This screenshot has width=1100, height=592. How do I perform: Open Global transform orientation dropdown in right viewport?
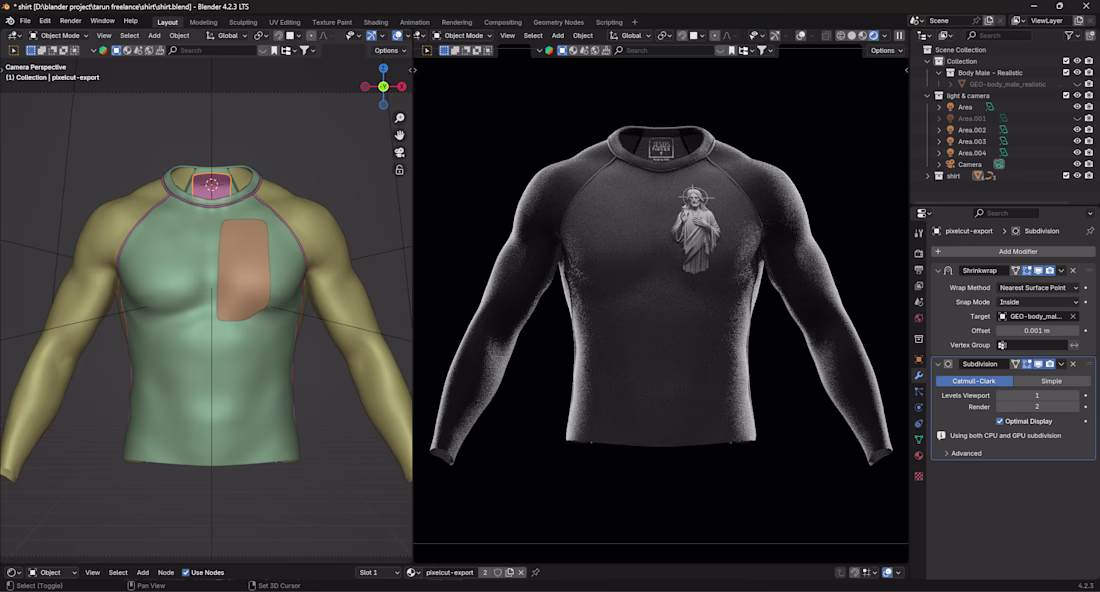(631, 36)
